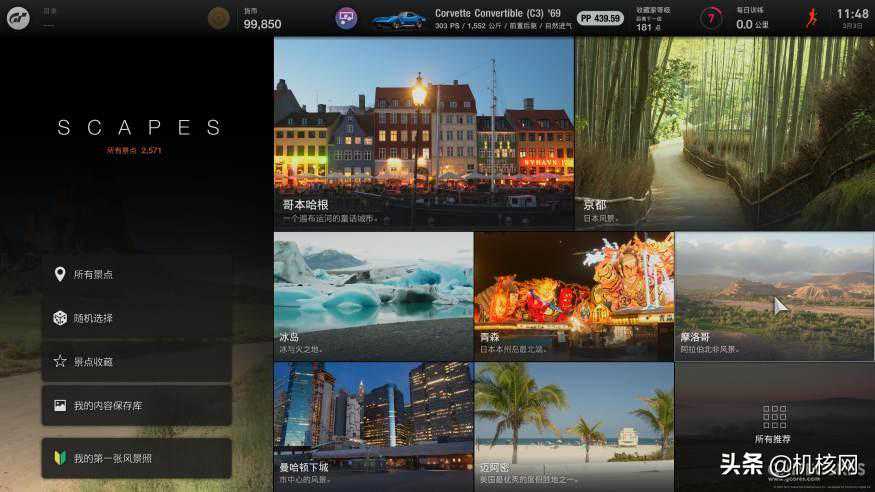875x492 pixels.
Task: Click the dice icon for 随机选择
Action: pyautogui.click(x=60, y=318)
